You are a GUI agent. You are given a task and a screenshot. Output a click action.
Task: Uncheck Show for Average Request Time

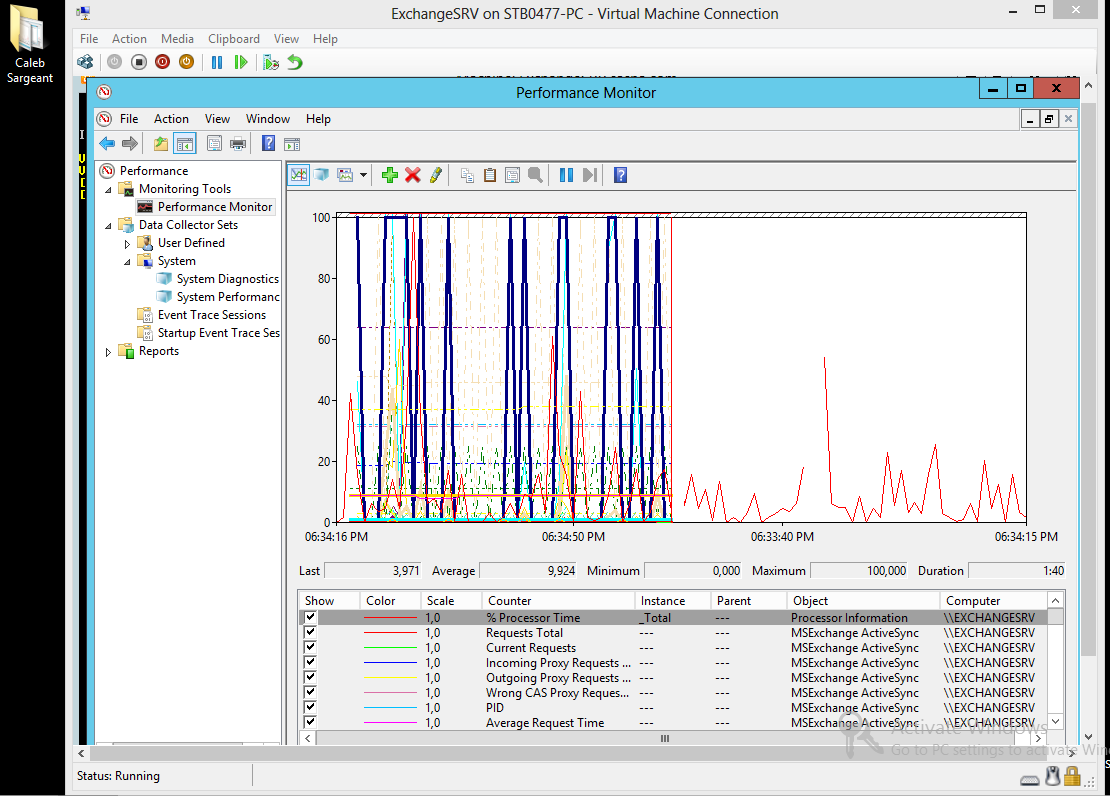[310, 721]
